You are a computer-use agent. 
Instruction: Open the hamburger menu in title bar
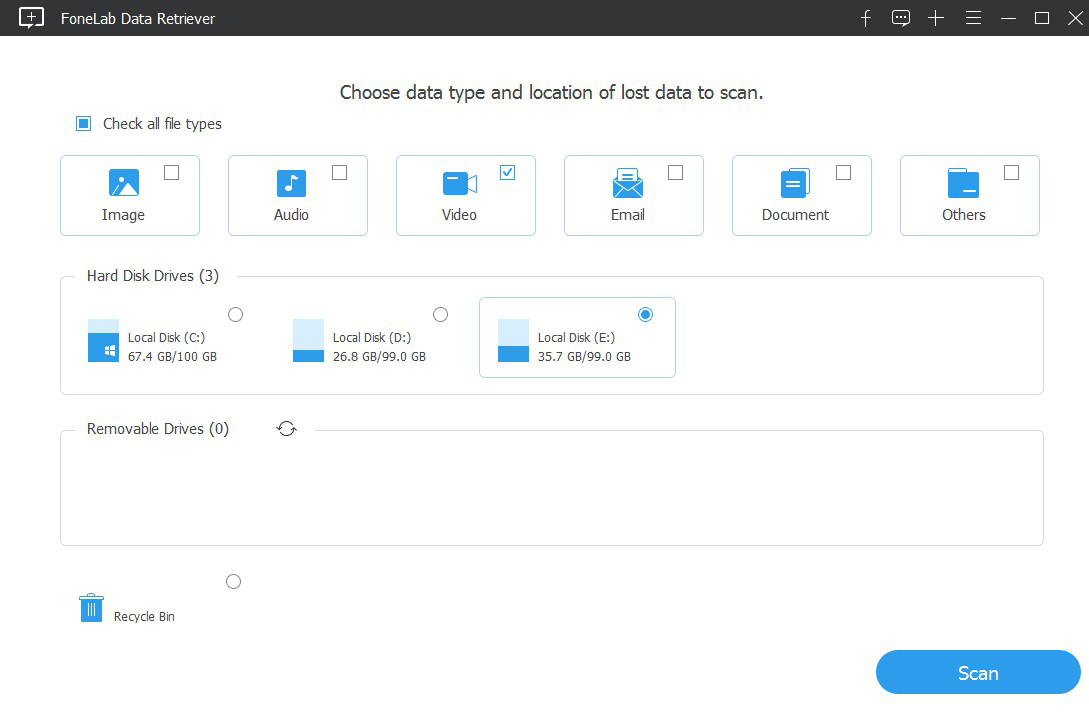[973, 18]
